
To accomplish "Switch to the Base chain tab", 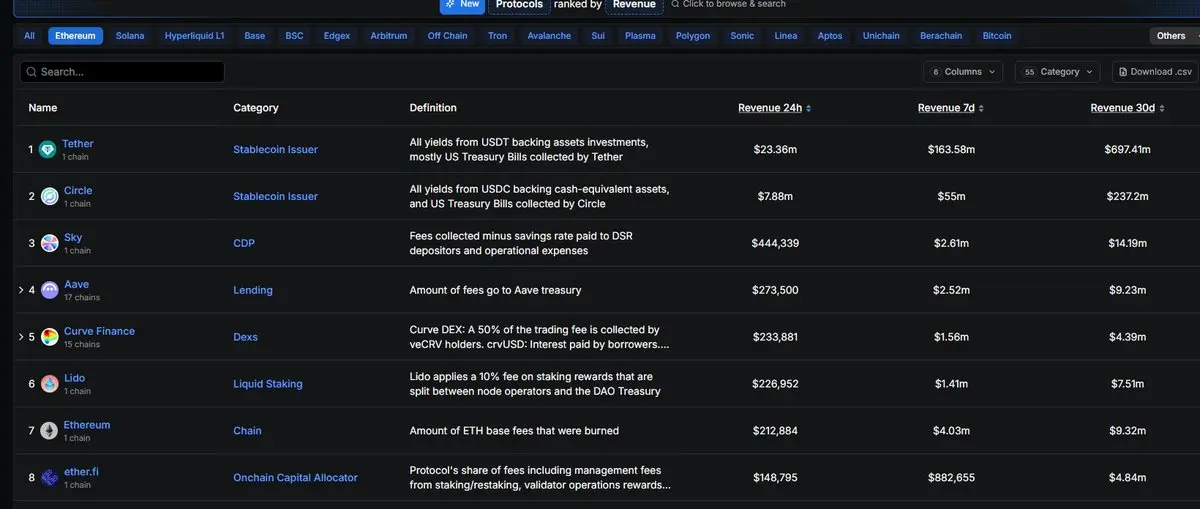I will 255,36.
